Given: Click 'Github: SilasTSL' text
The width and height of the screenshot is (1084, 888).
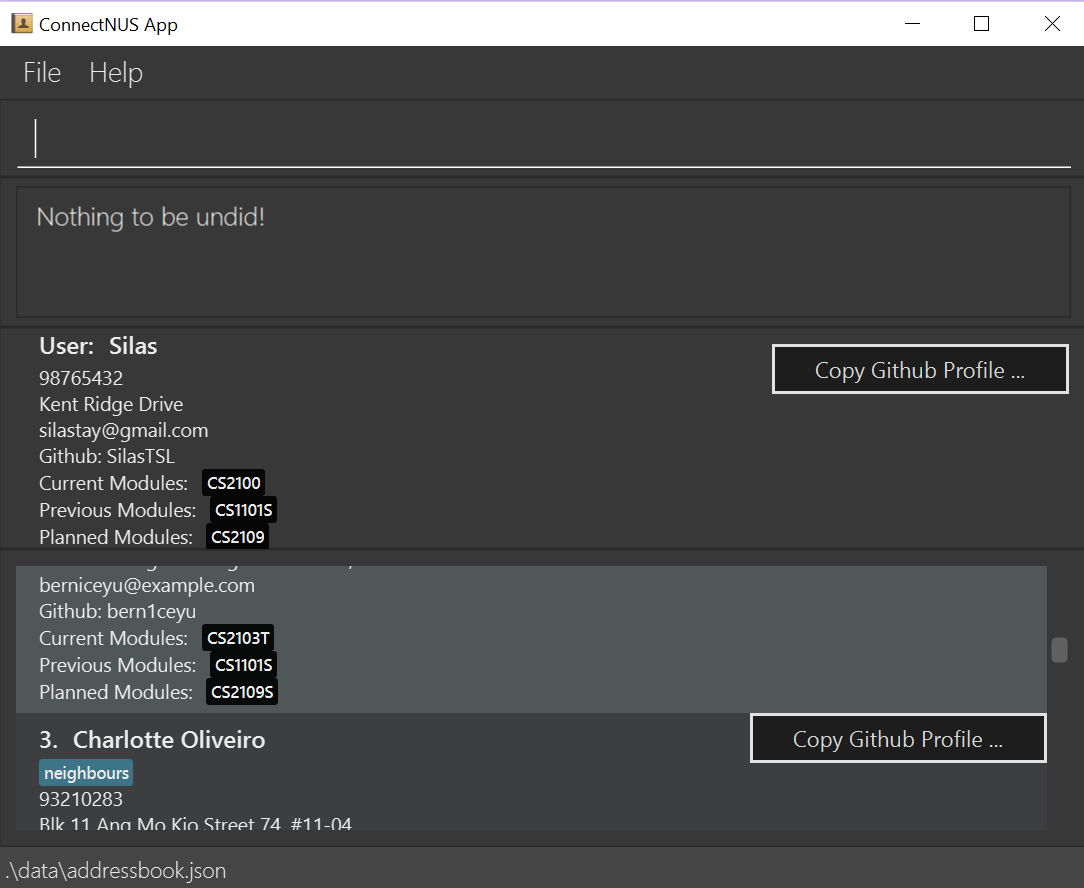Looking at the screenshot, I should coord(106,456).
